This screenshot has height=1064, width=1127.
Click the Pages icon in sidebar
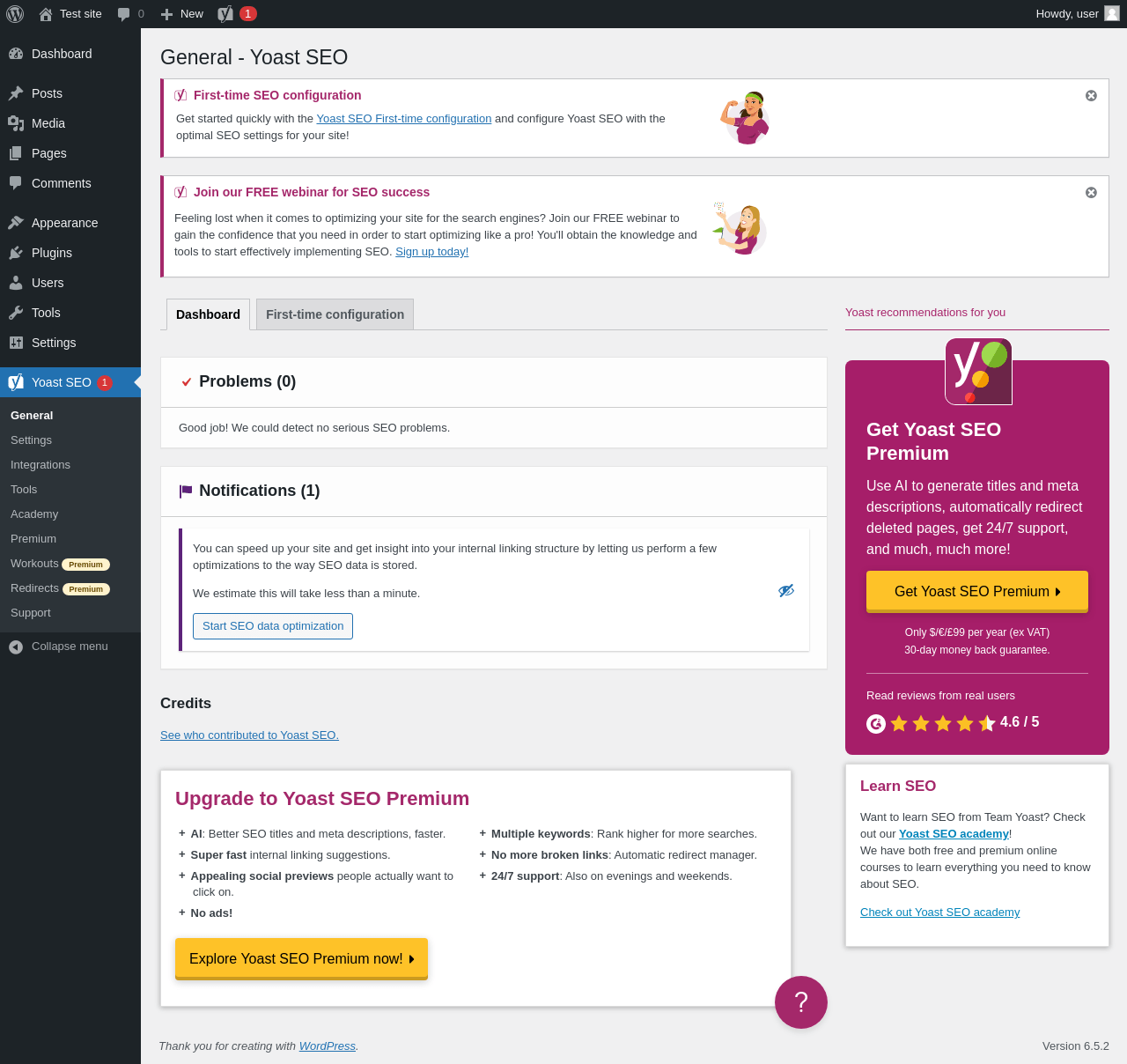pos(16,153)
